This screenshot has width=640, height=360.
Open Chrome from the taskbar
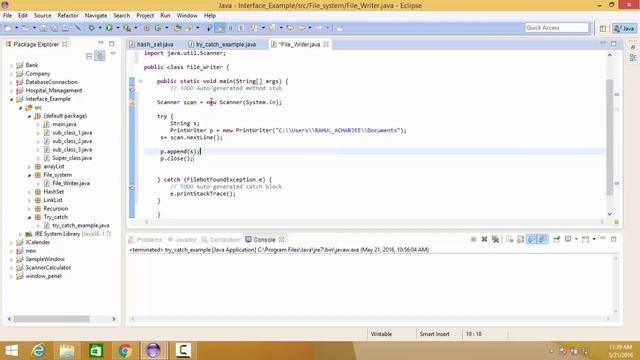(125, 351)
